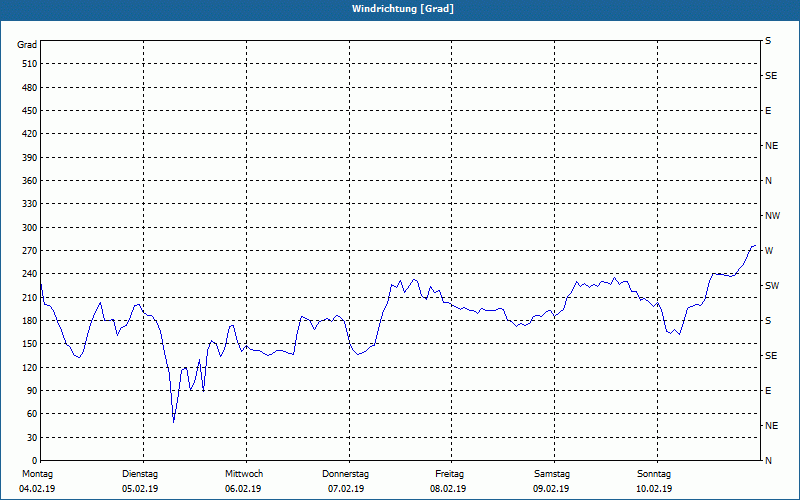The height and width of the screenshot is (500, 800).
Task: Click the "Dienstag" day label
Action: (140, 474)
